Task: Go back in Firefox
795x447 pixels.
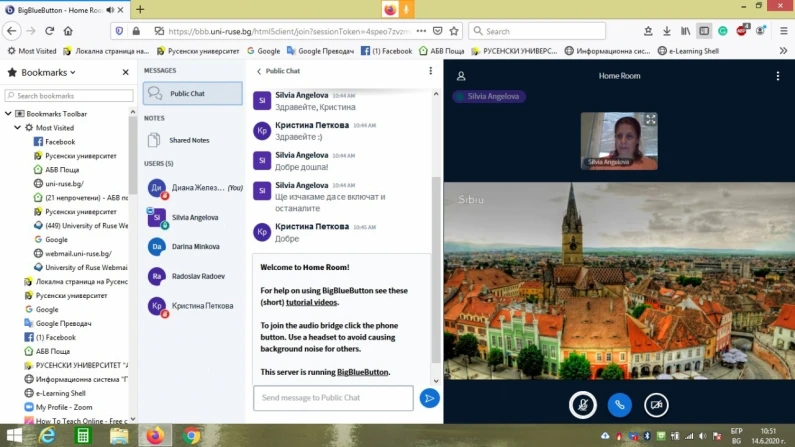Action: (x=12, y=31)
